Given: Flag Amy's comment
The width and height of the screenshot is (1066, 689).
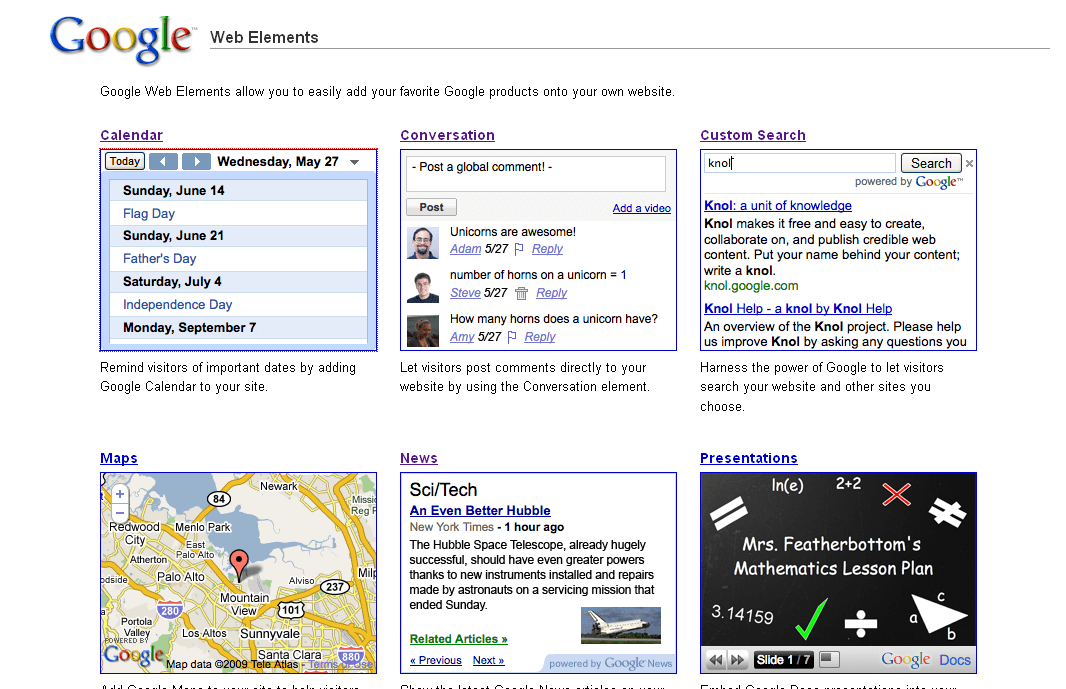Looking at the screenshot, I should (512, 337).
